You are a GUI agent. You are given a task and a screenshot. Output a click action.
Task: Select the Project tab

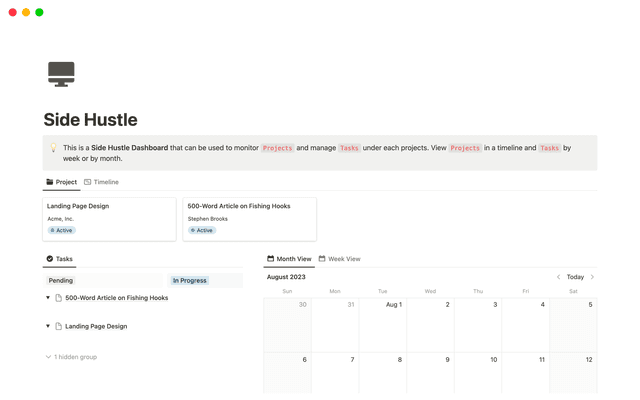click(61, 182)
